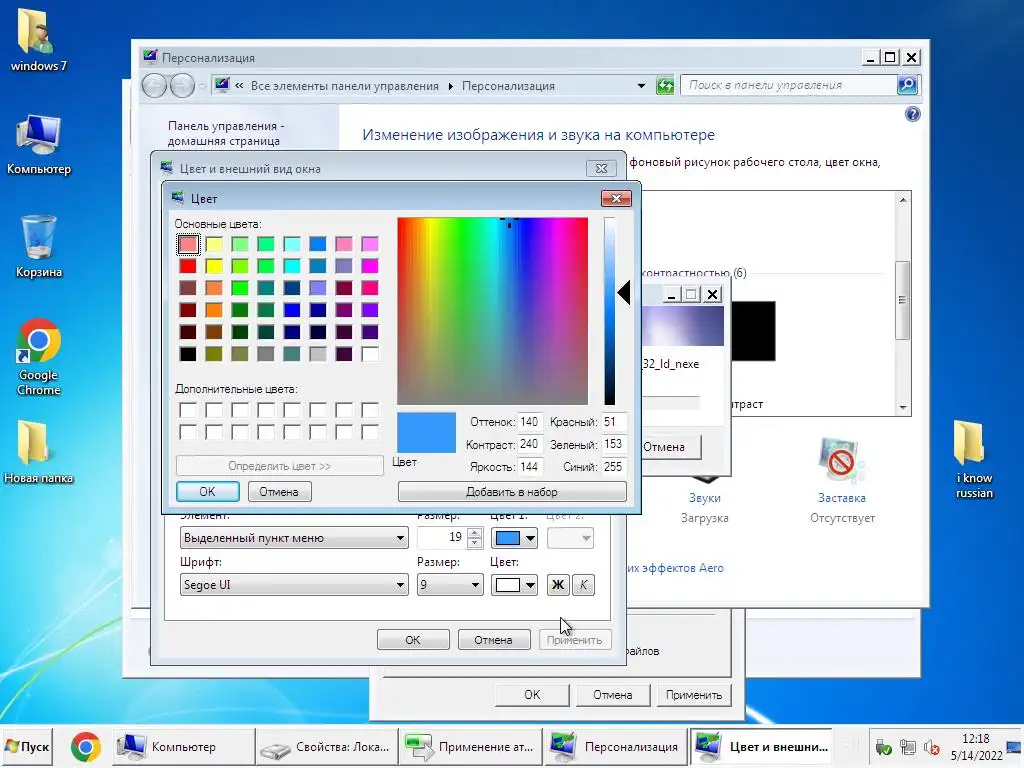The height and width of the screenshot is (768, 1024).
Task: Pick the light red basic color swatch
Action: [x=188, y=244]
